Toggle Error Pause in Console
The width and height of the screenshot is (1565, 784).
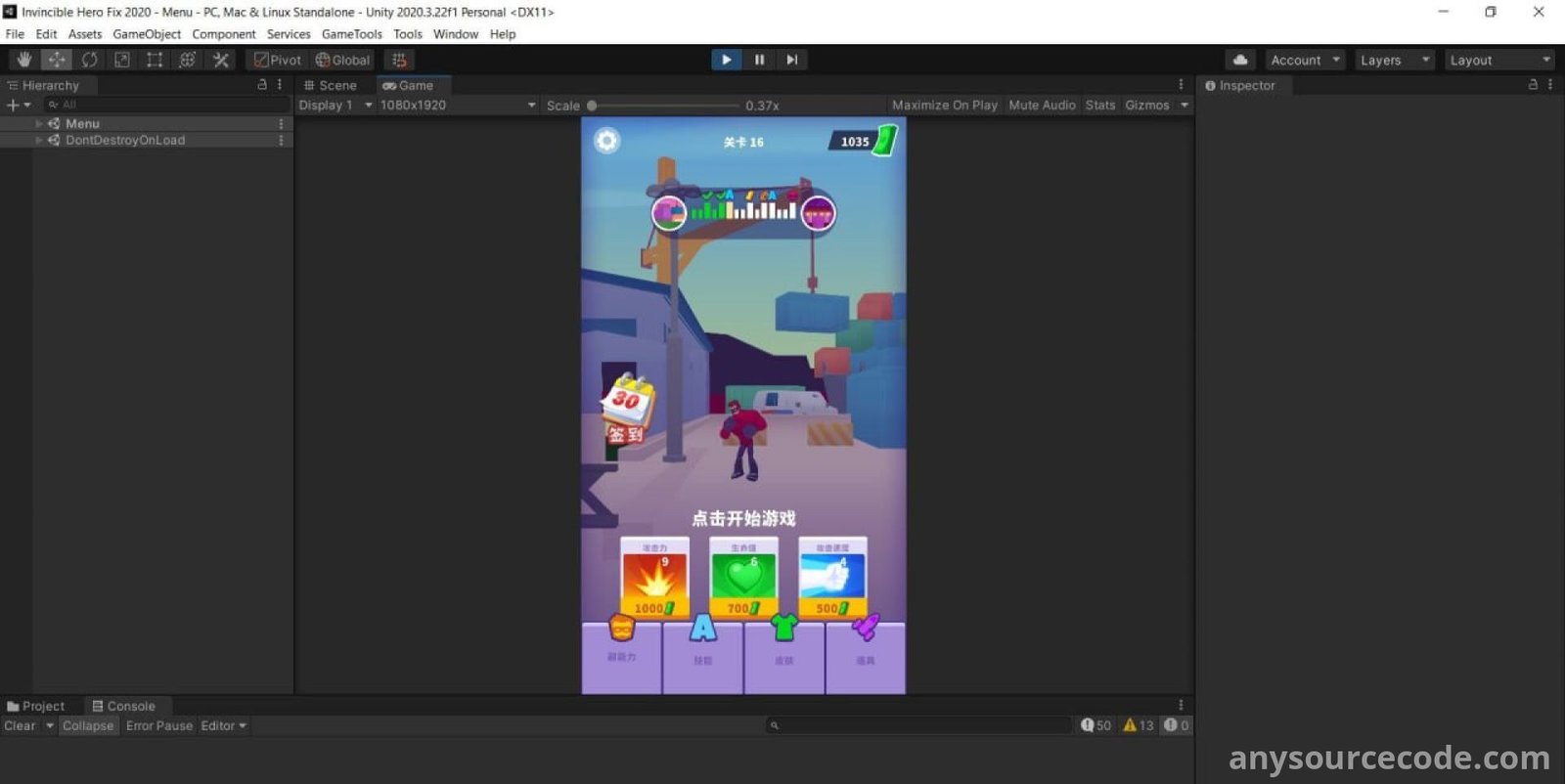[x=158, y=725]
